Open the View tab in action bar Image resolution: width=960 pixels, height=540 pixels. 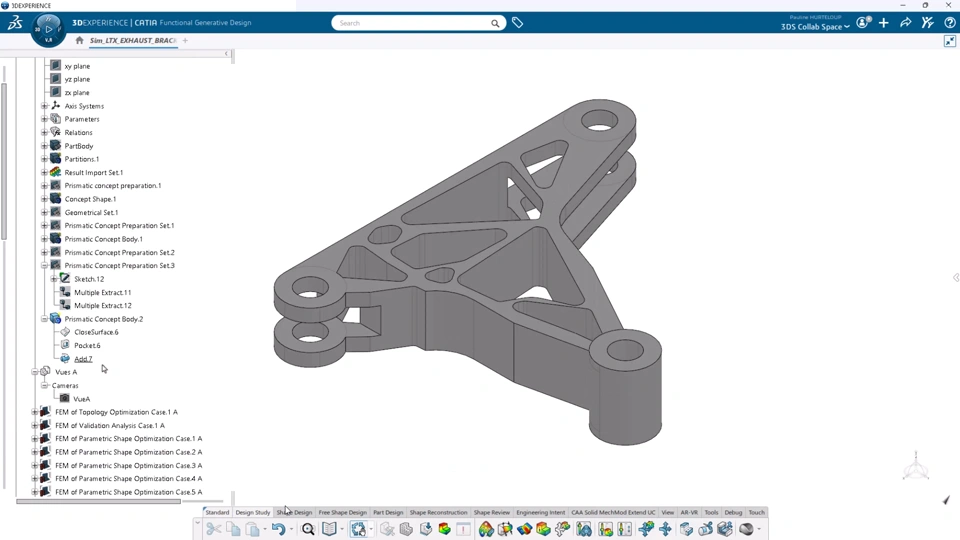click(667, 512)
